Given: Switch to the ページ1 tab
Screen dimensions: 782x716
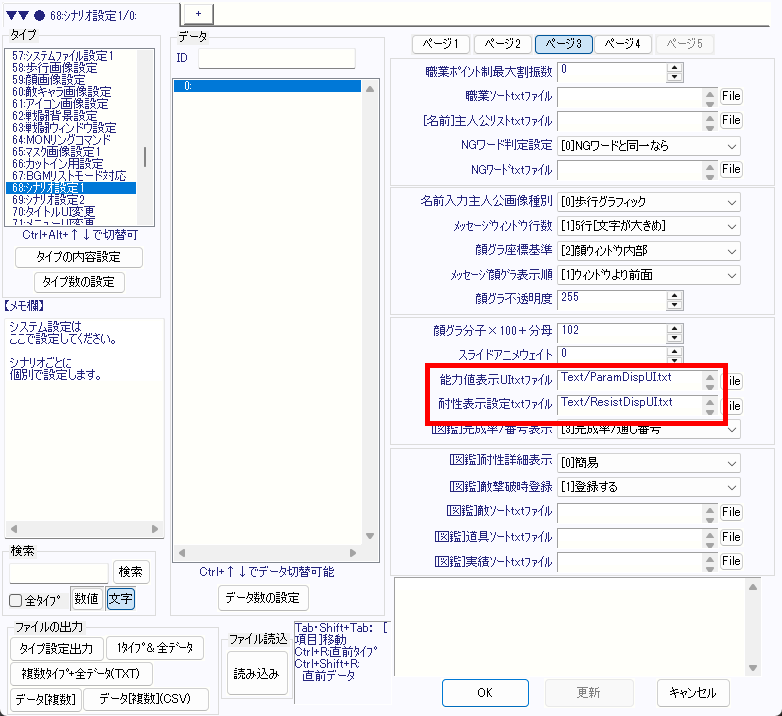Looking at the screenshot, I should [x=441, y=44].
